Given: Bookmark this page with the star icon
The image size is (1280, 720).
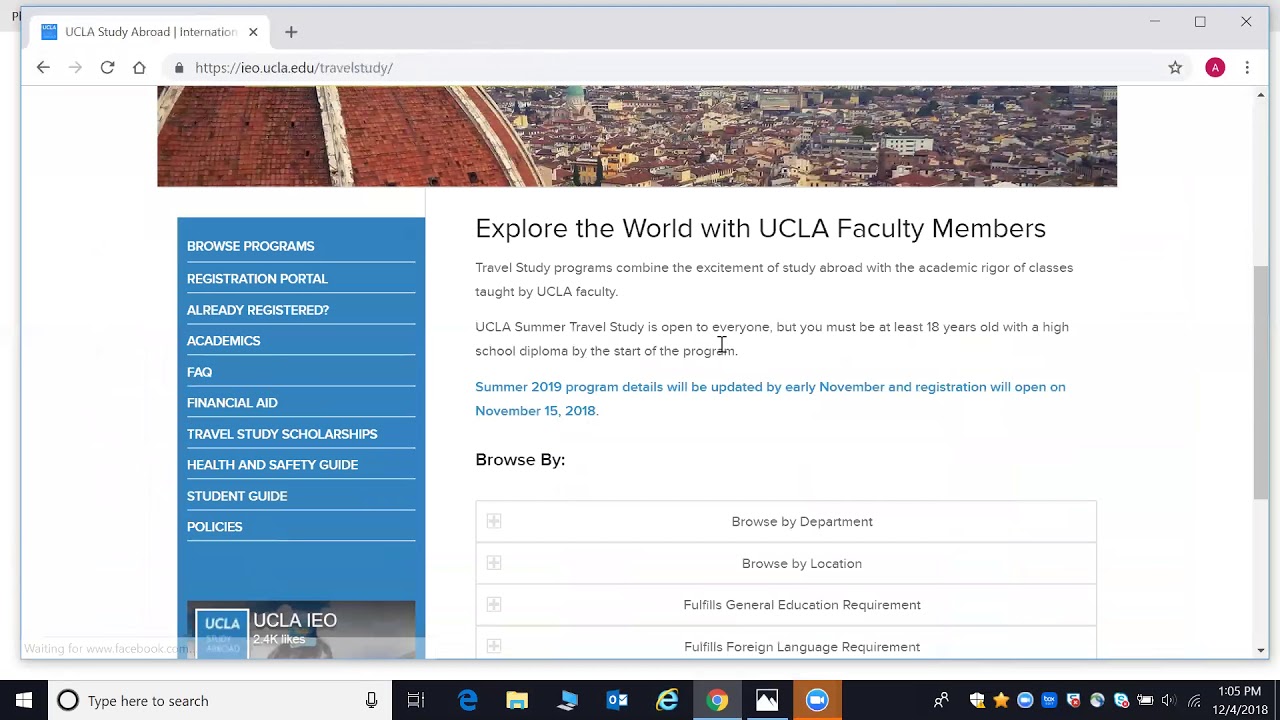Looking at the screenshot, I should tap(1175, 67).
